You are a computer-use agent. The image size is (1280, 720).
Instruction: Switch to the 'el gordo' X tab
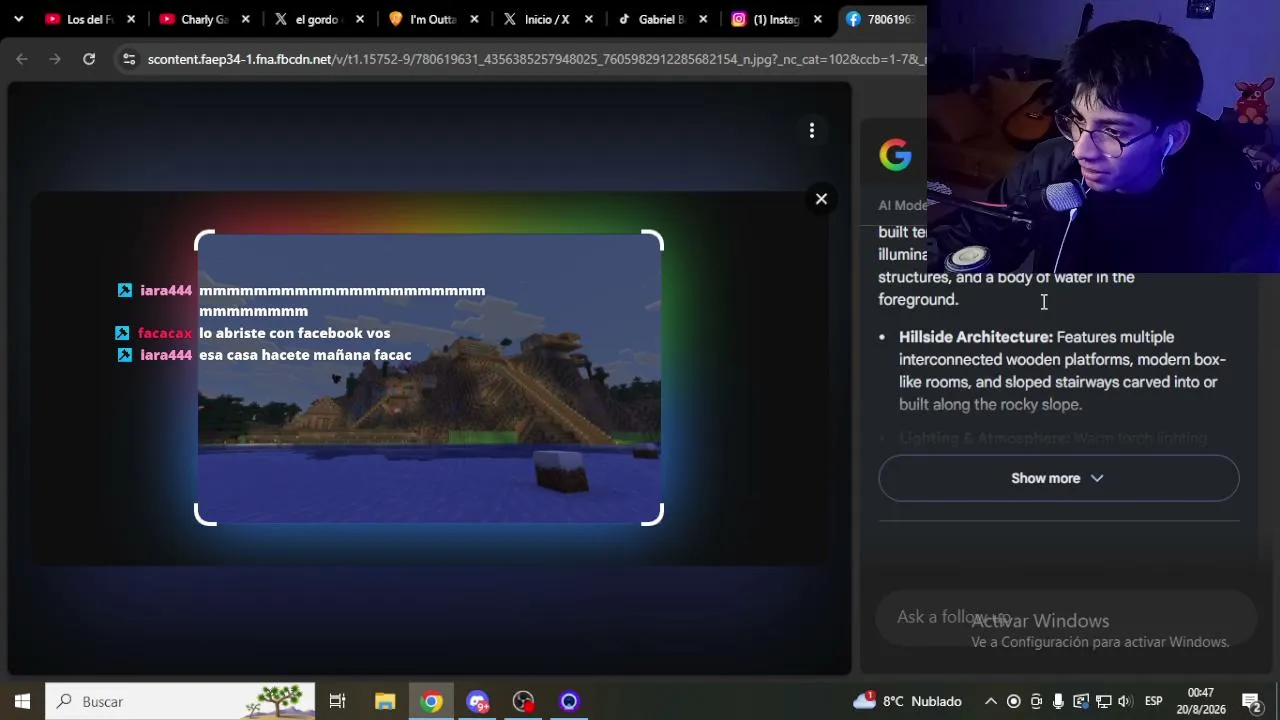(x=317, y=19)
